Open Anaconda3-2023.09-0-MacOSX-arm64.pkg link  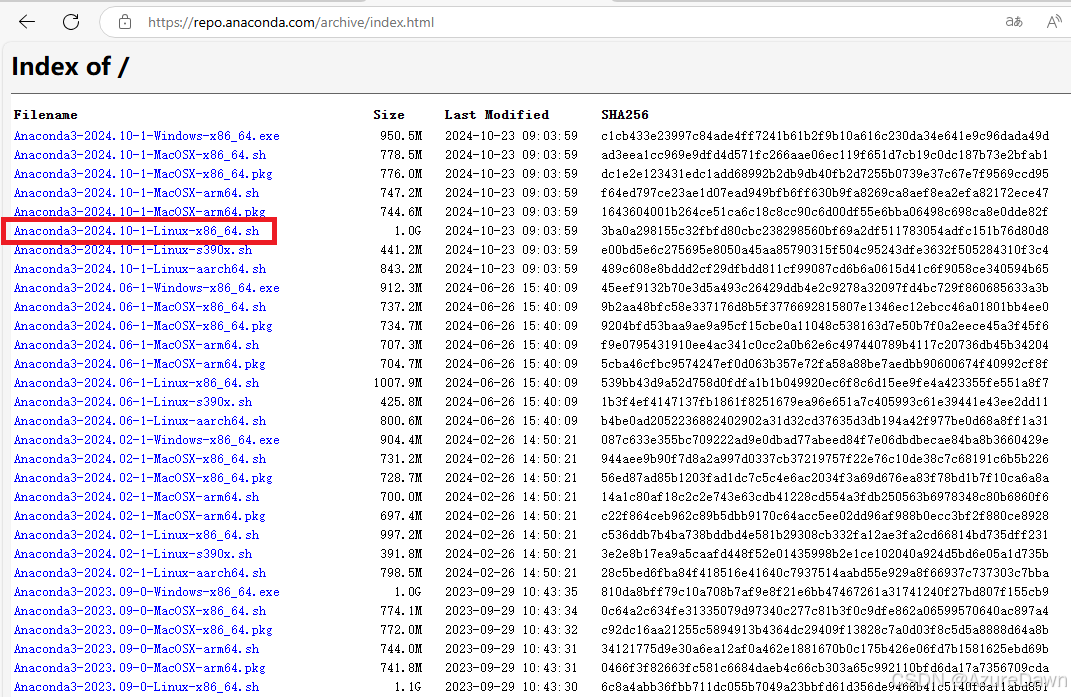[x=139, y=668]
